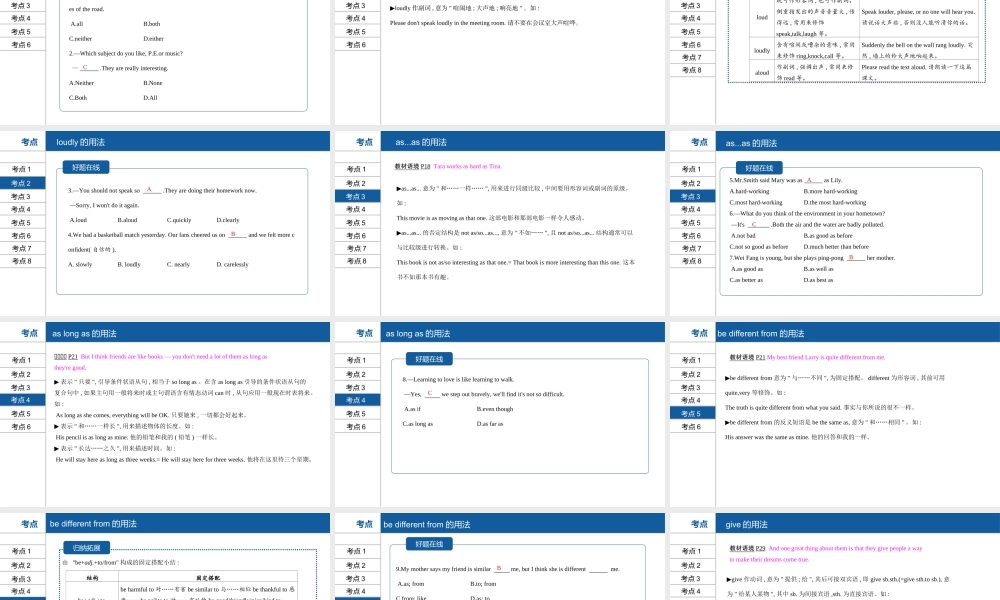Click 考点 8 in loudly 的用法 slide sidebar

click(22, 261)
